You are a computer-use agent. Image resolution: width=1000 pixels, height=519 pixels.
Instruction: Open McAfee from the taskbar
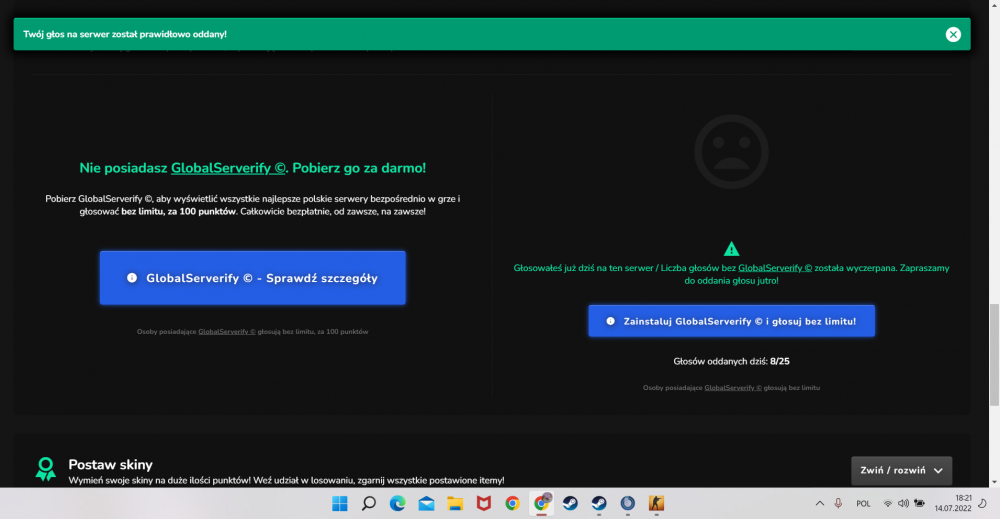pos(484,504)
